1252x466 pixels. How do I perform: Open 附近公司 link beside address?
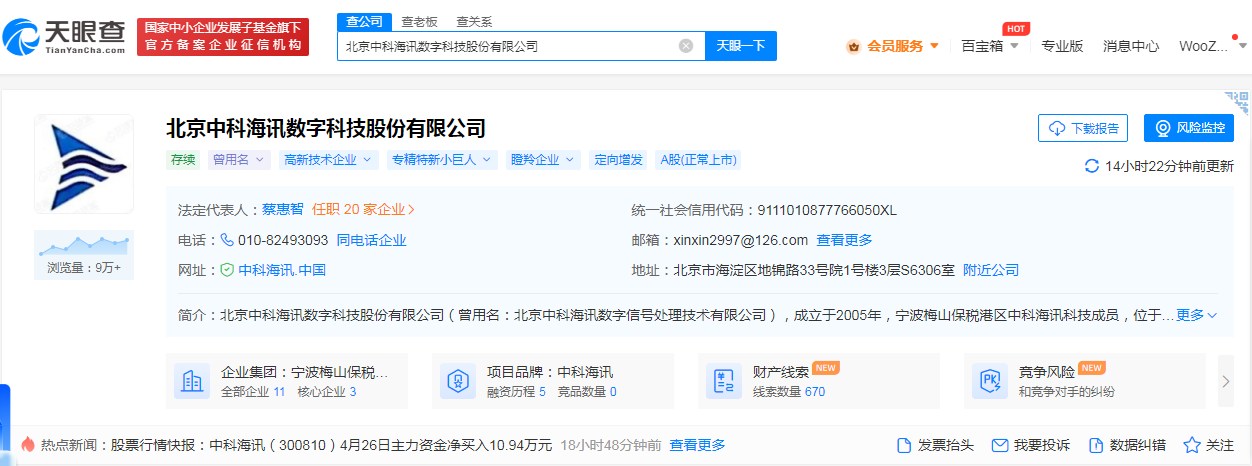coord(991,270)
